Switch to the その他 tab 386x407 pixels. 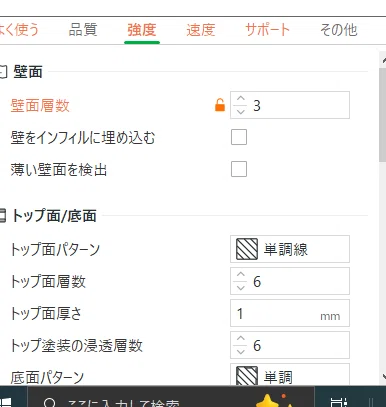pyautogui.click(x=339, y=30)
